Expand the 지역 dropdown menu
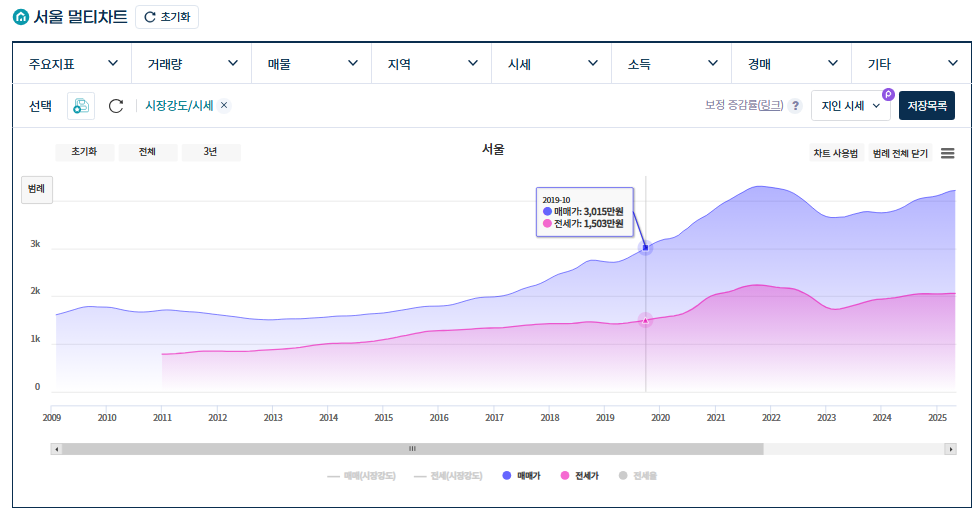The height and width of the screenshot is (515, 980). coord(432,63)
